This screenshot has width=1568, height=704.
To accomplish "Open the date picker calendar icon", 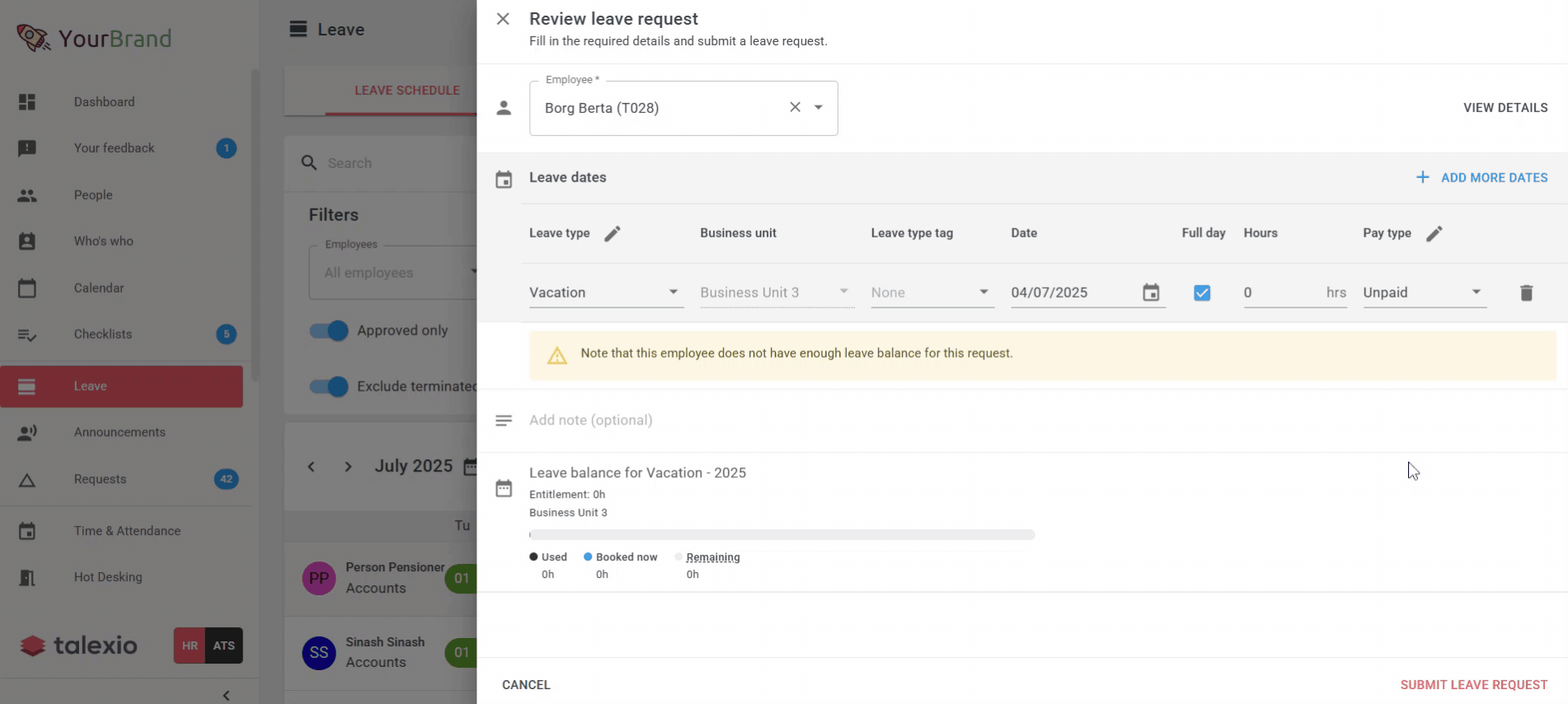I will (x=1151, y=293).
